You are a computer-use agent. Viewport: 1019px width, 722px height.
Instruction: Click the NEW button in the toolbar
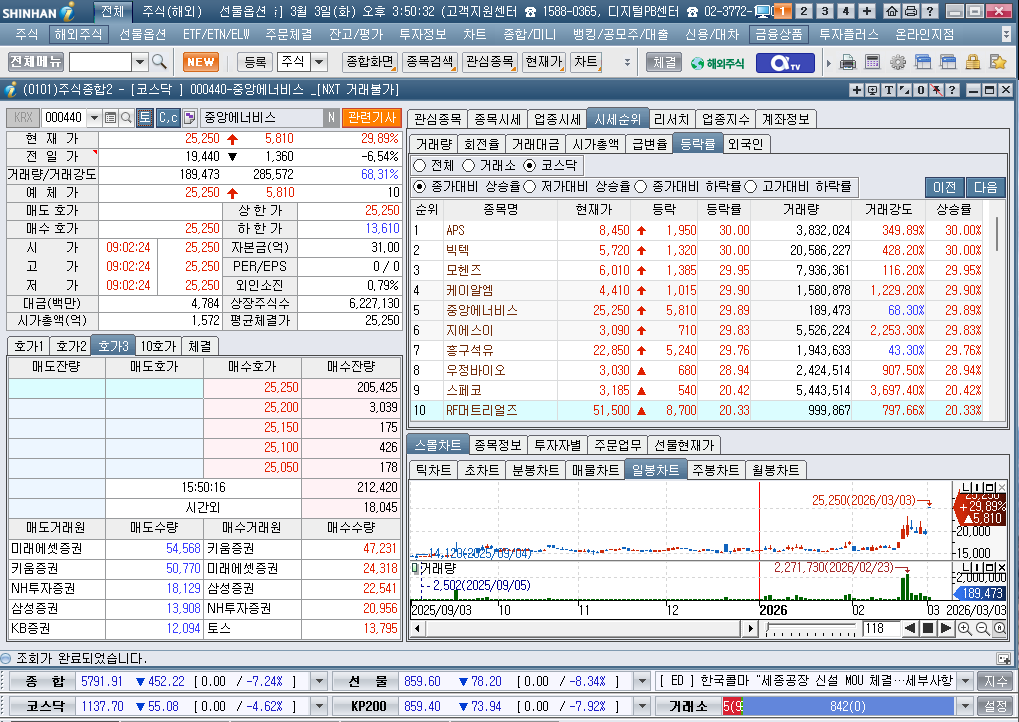click(201, 62)
